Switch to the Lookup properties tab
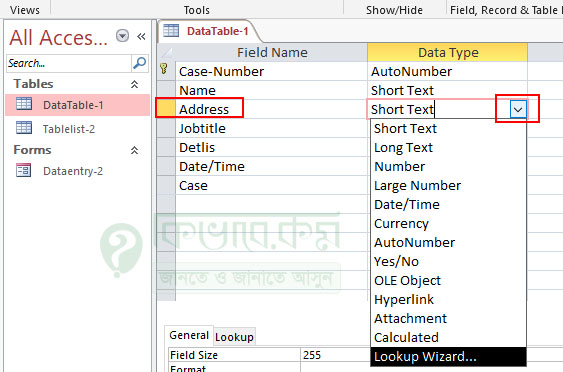The width and height of the screenshot is (563, 372). pyautogui.click(x=234, y=337)
